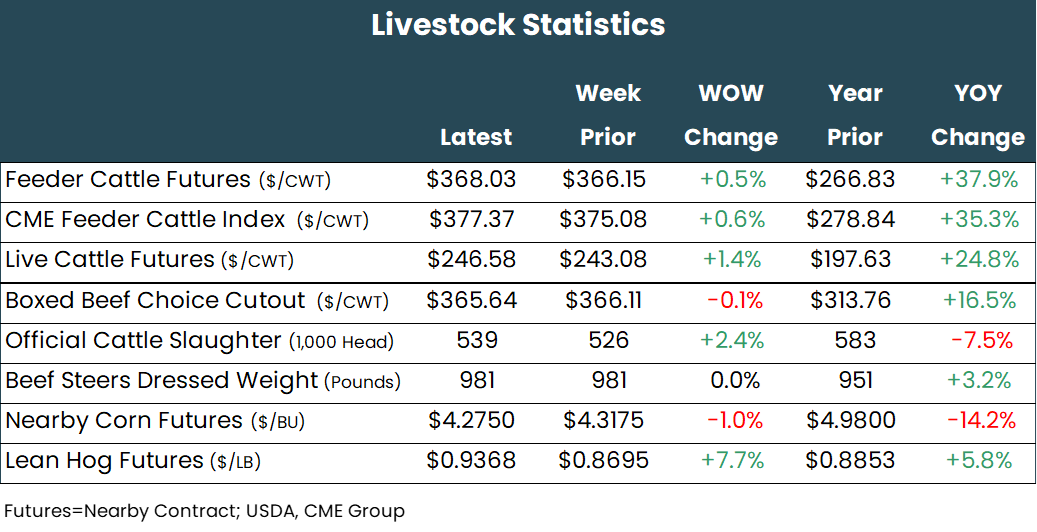The height and width of the screenshot is (532, 1037).
Task: Select the Latest column header
Action: click(x=475, y=137)
